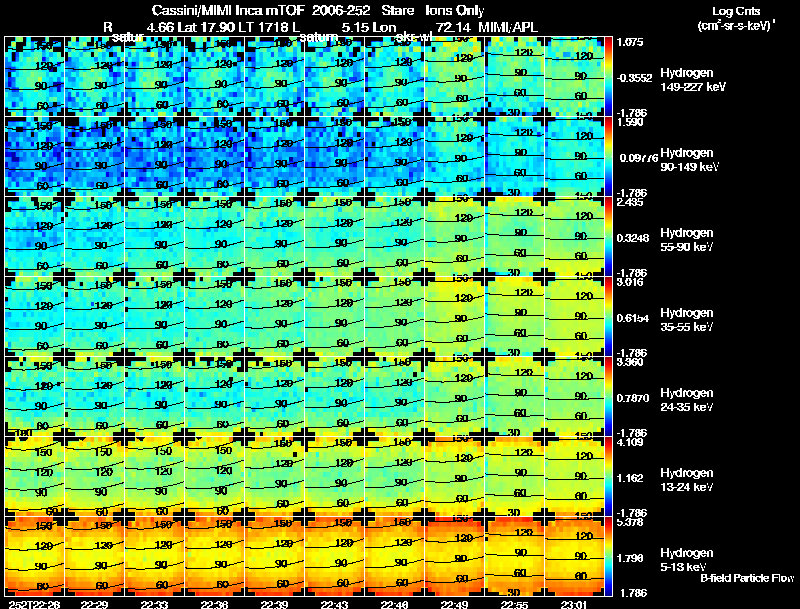Viewport: 800px width, 609px height.
Task: Click the '23:01' time label
Action: click(574, 604)
